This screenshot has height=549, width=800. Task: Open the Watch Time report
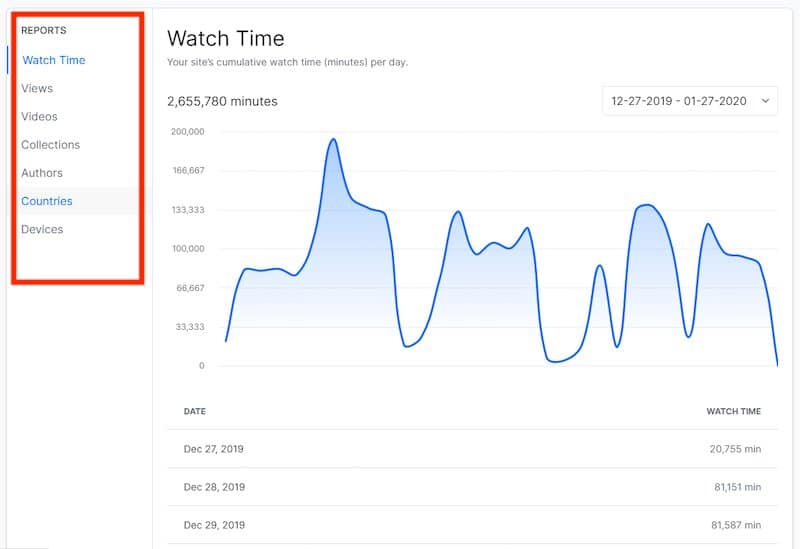(54, 60)
